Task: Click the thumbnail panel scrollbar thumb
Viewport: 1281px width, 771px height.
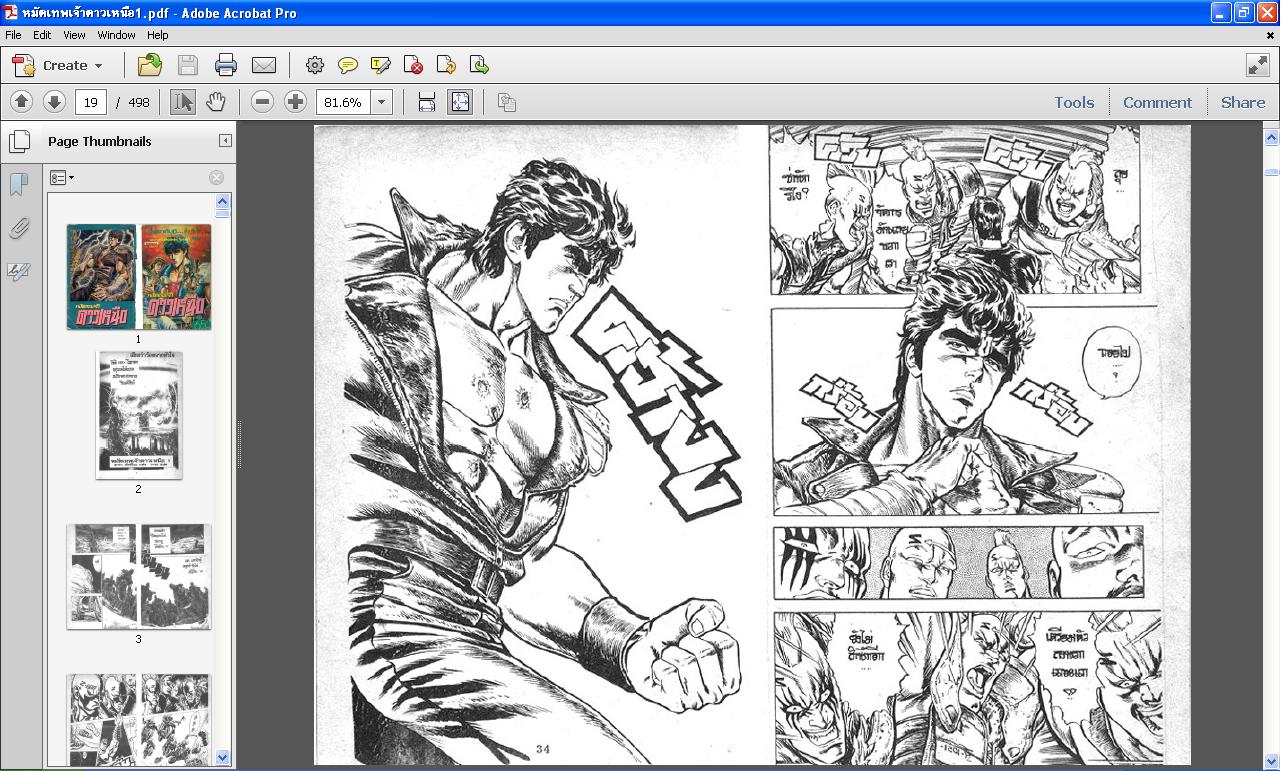Action: [x=223, y=213]
